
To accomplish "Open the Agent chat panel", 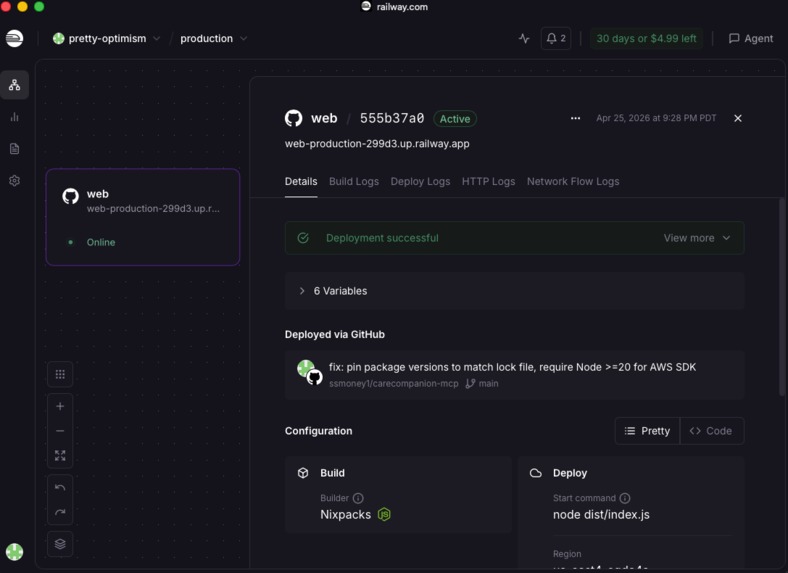I will point(751,38).
